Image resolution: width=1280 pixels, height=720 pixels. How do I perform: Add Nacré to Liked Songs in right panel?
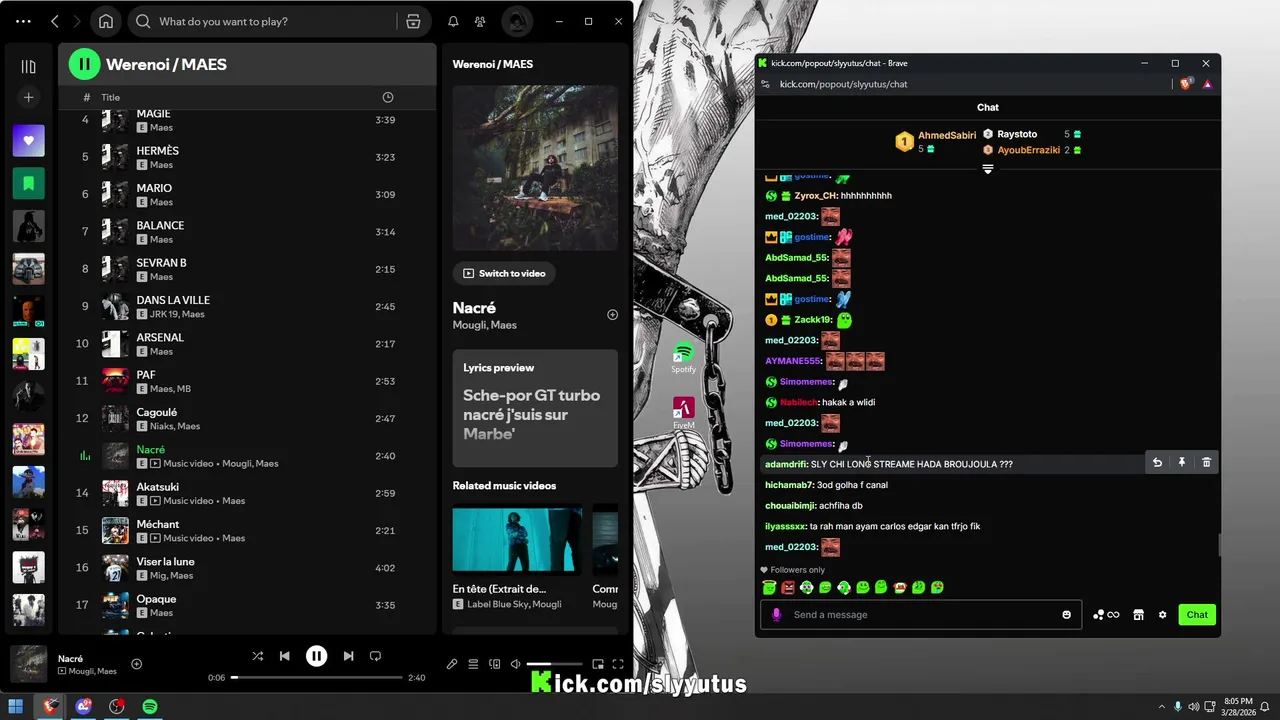(612, 314)
